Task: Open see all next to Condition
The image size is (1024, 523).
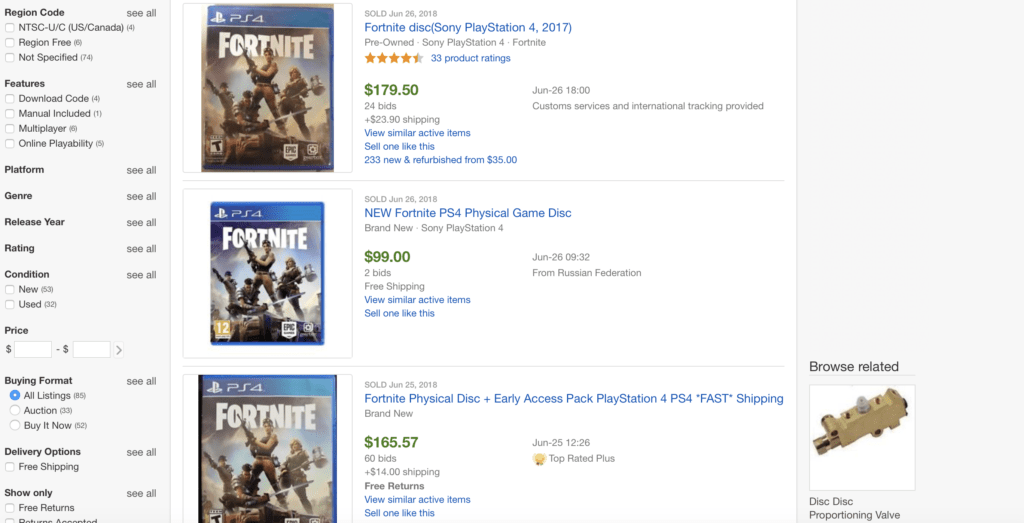Action: tap(142, 274)
